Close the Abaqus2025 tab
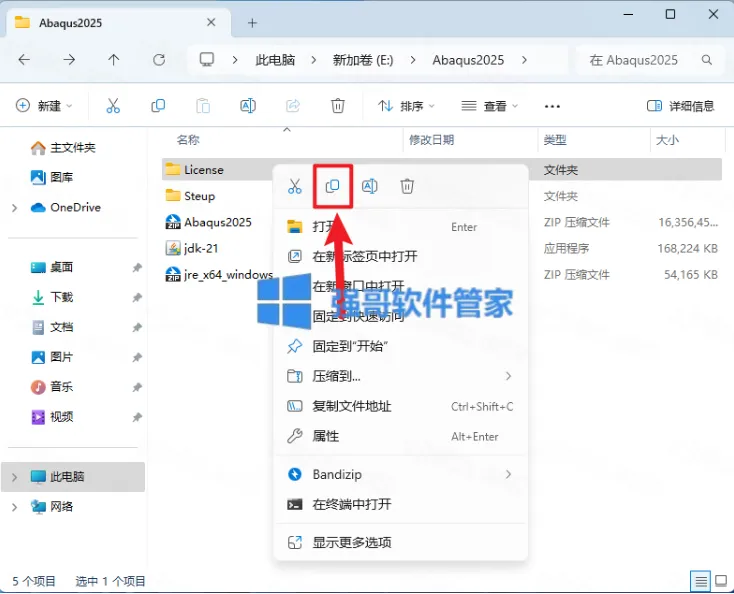The image size is (734, 594). pyautogui.click(x=211, y=22)
